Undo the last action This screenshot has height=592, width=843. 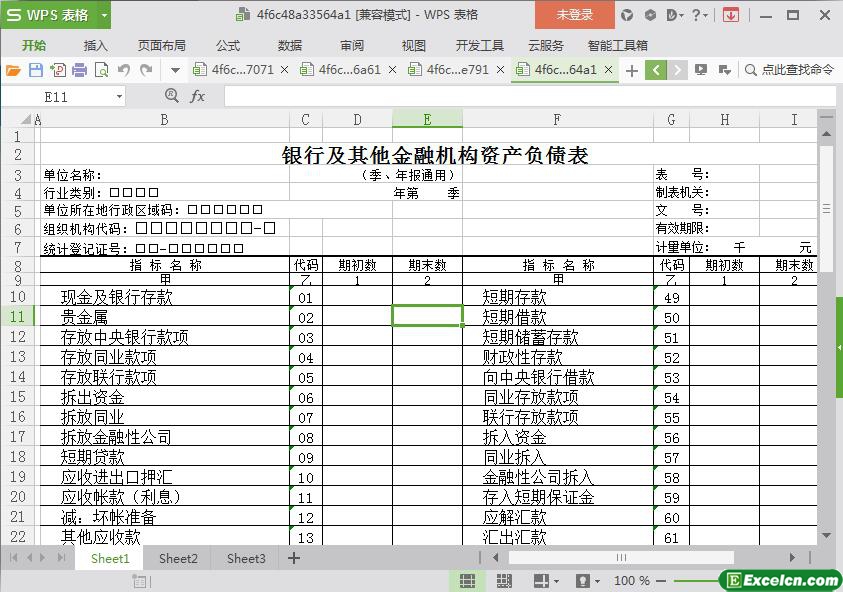point(124,70)
